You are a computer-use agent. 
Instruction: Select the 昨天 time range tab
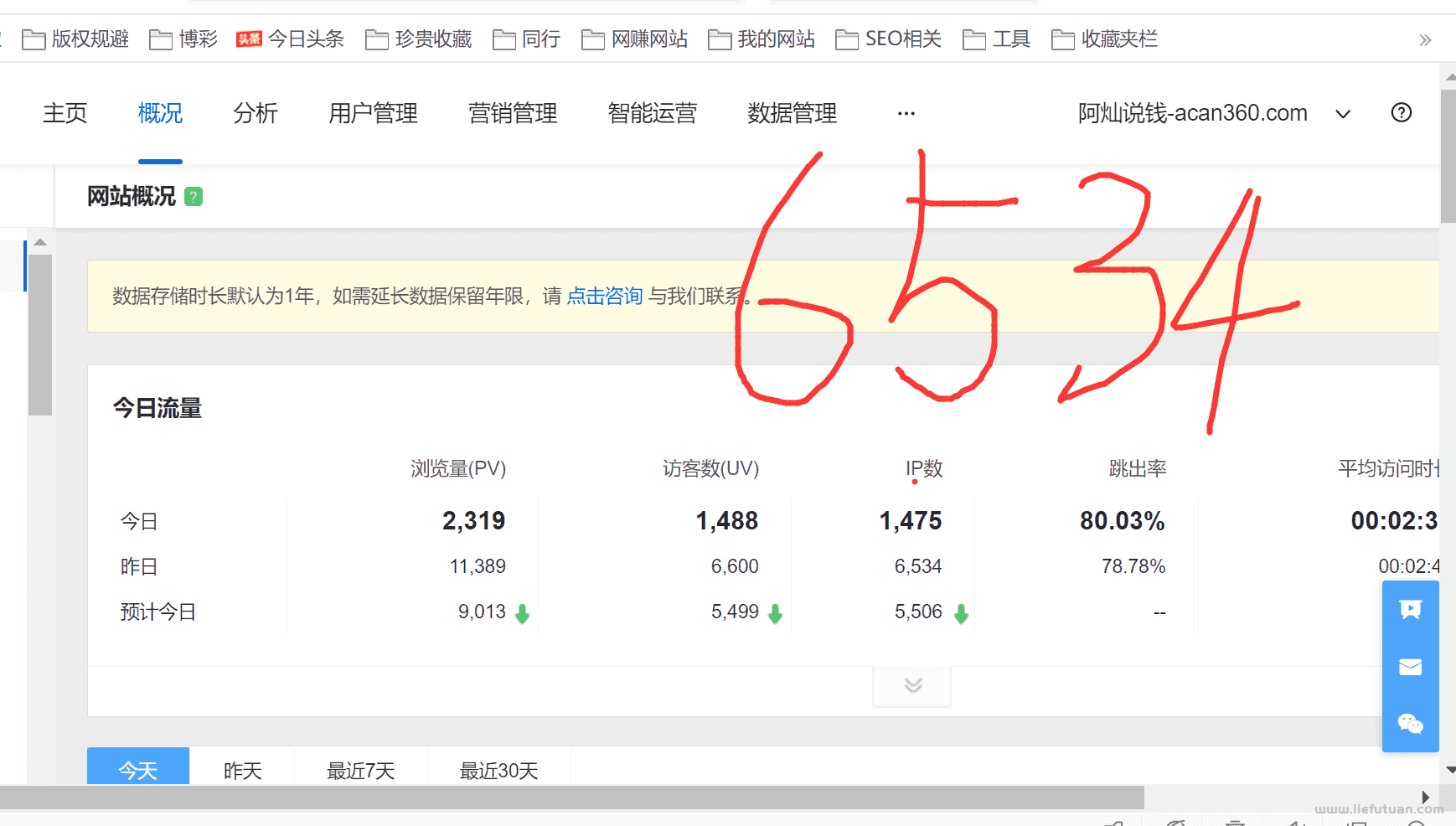[242, 767]
